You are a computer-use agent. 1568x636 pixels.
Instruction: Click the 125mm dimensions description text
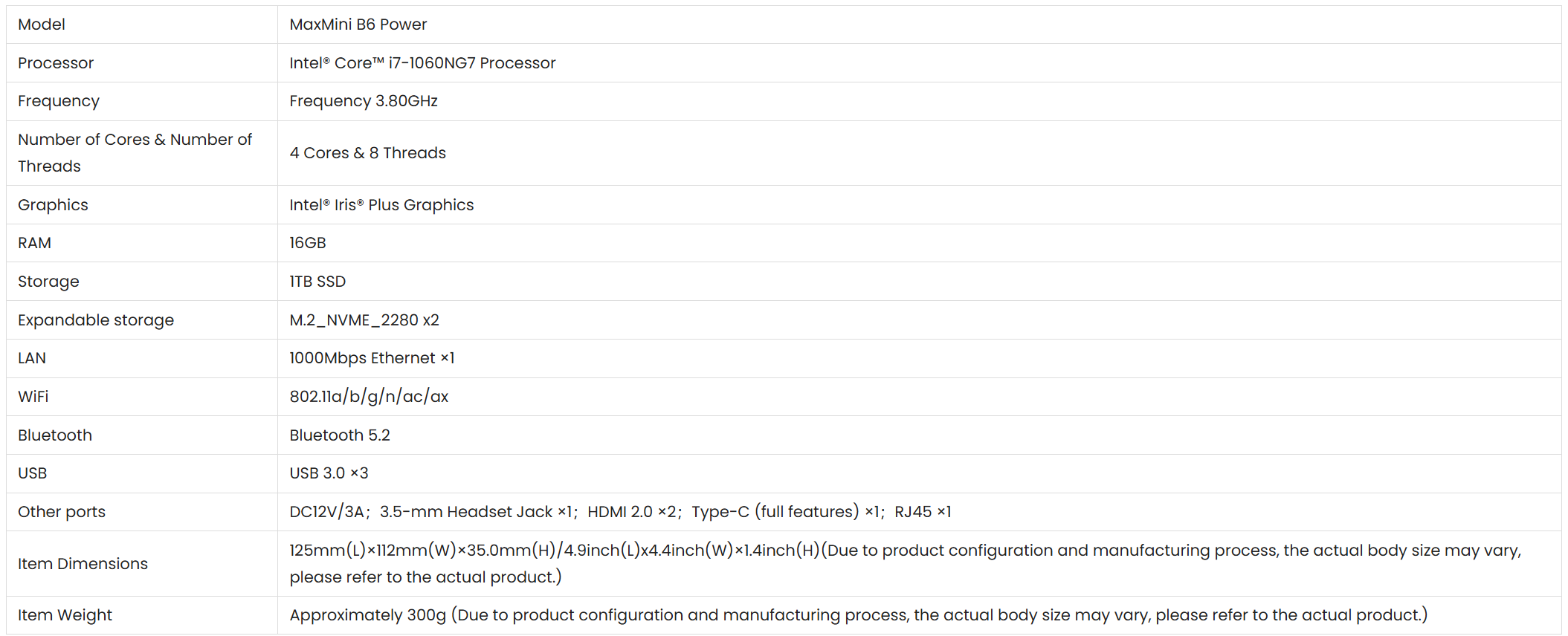click(906, 564)
